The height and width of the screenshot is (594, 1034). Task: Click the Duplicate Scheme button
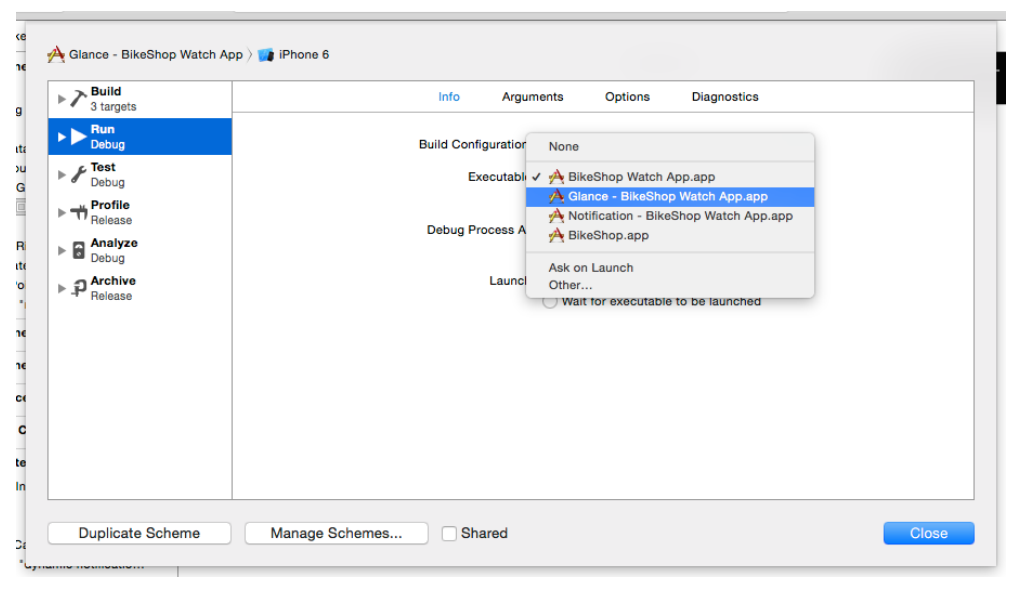139,533
